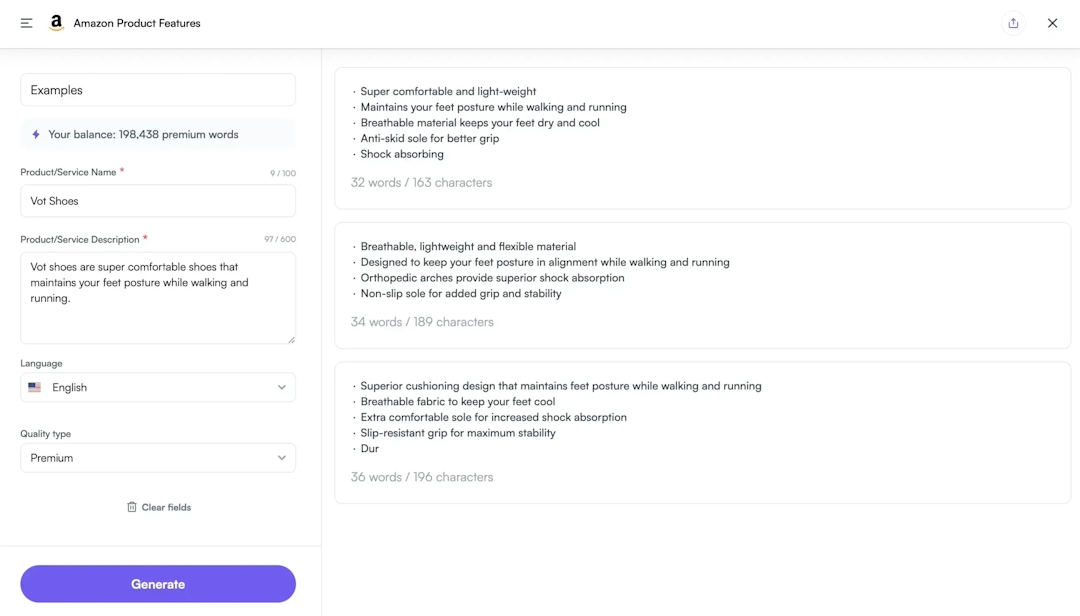Expand the Language dropdown chevron
Image resolution: width=1080 pixels, height=616 pixels.
tap(281, 387)
